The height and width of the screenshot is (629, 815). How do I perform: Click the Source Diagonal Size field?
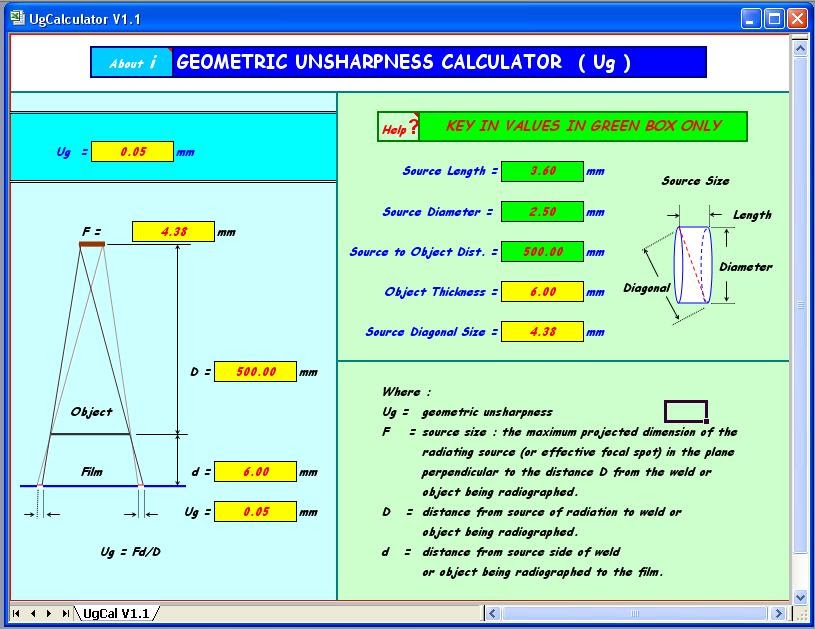point(541,330)
